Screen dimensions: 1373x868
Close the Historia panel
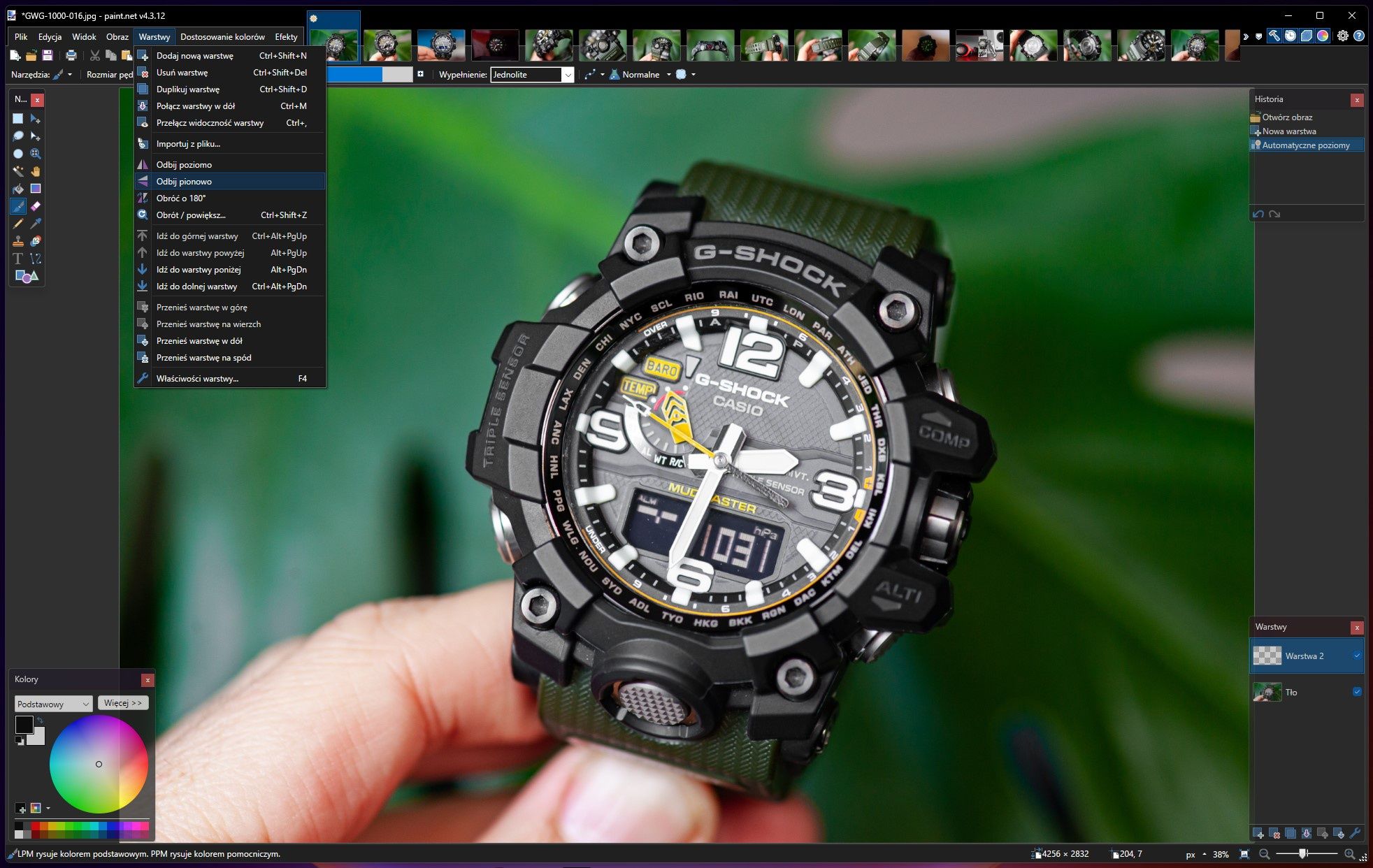point(1357,100)
